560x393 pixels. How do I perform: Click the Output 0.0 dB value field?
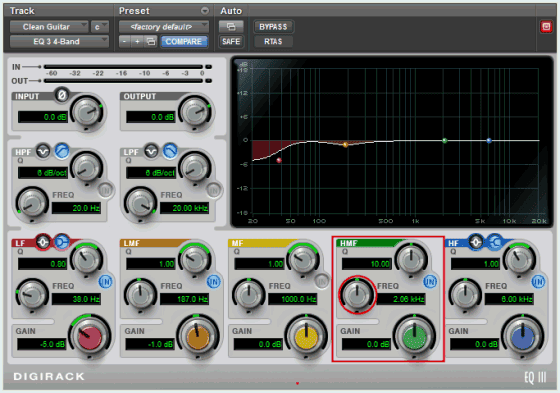pyautogui.click(x=151, y=117)
